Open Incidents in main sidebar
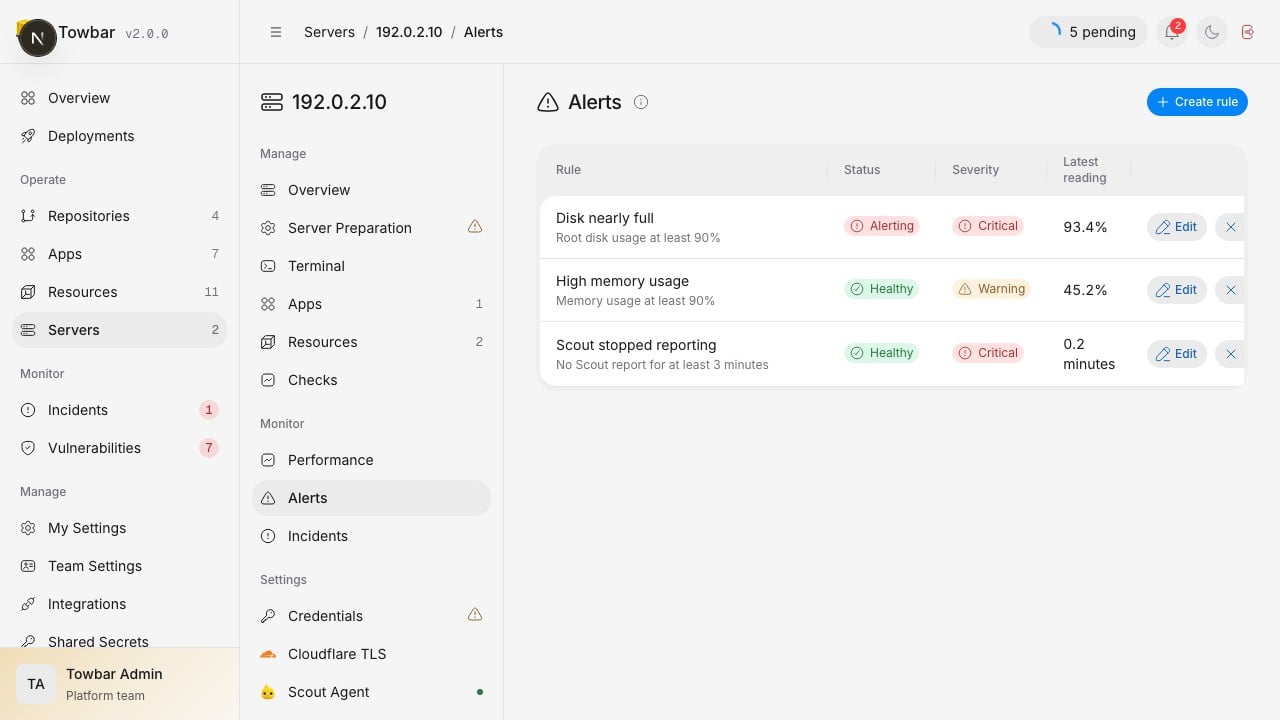The height and width of the screenshot is (720, 1280). coord(119,410)
